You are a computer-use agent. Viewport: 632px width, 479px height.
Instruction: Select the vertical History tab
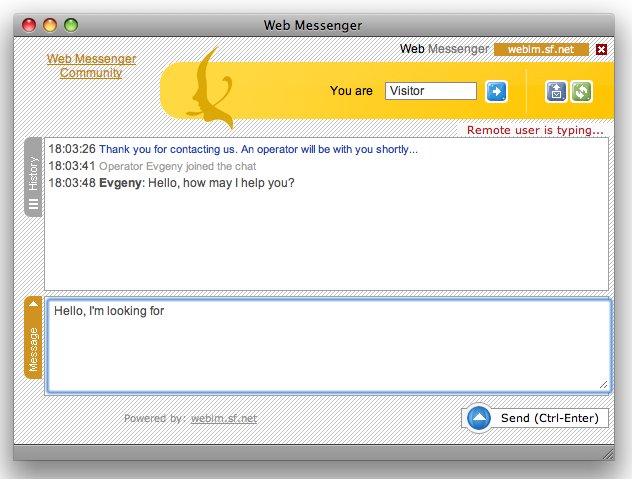pyautogui.click(x=33, y=175)
